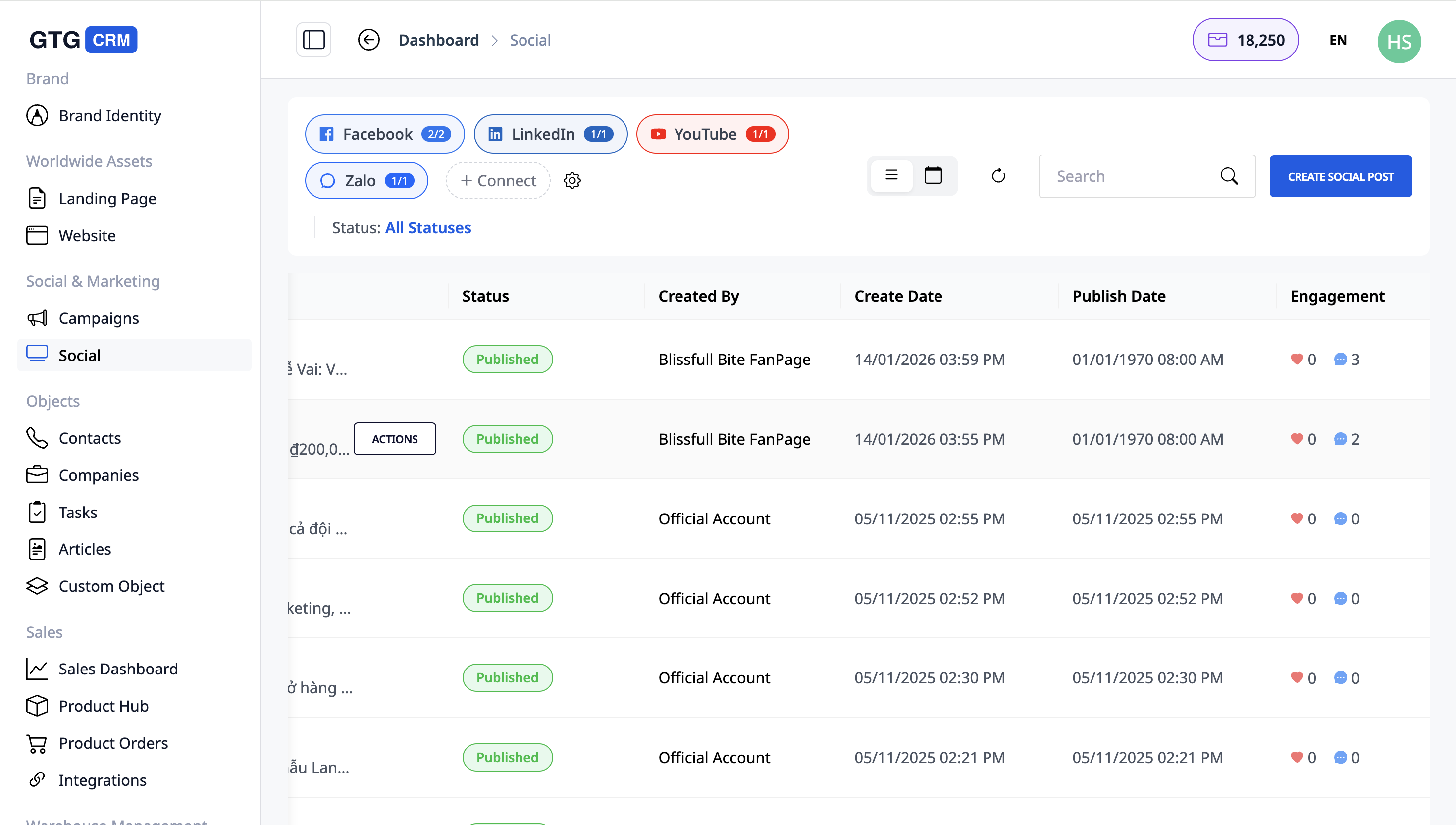
Task: Open social settings gear icon
Action: click(572, 180)
